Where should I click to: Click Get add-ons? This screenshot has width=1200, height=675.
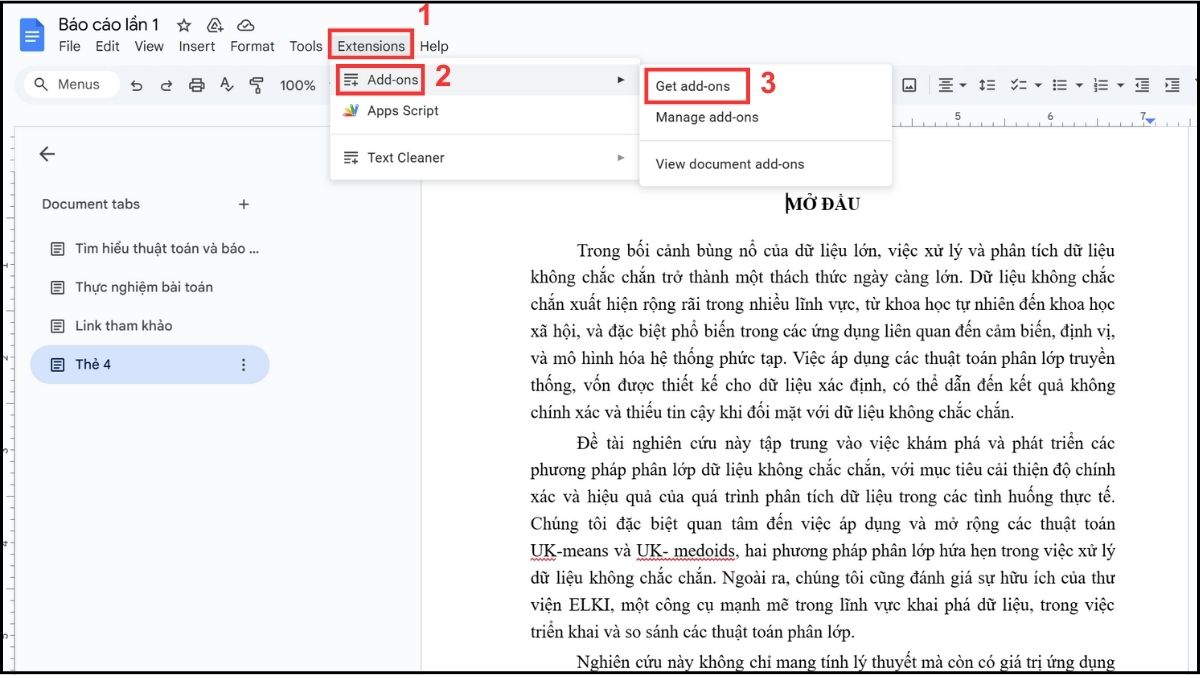click(696, 86)
